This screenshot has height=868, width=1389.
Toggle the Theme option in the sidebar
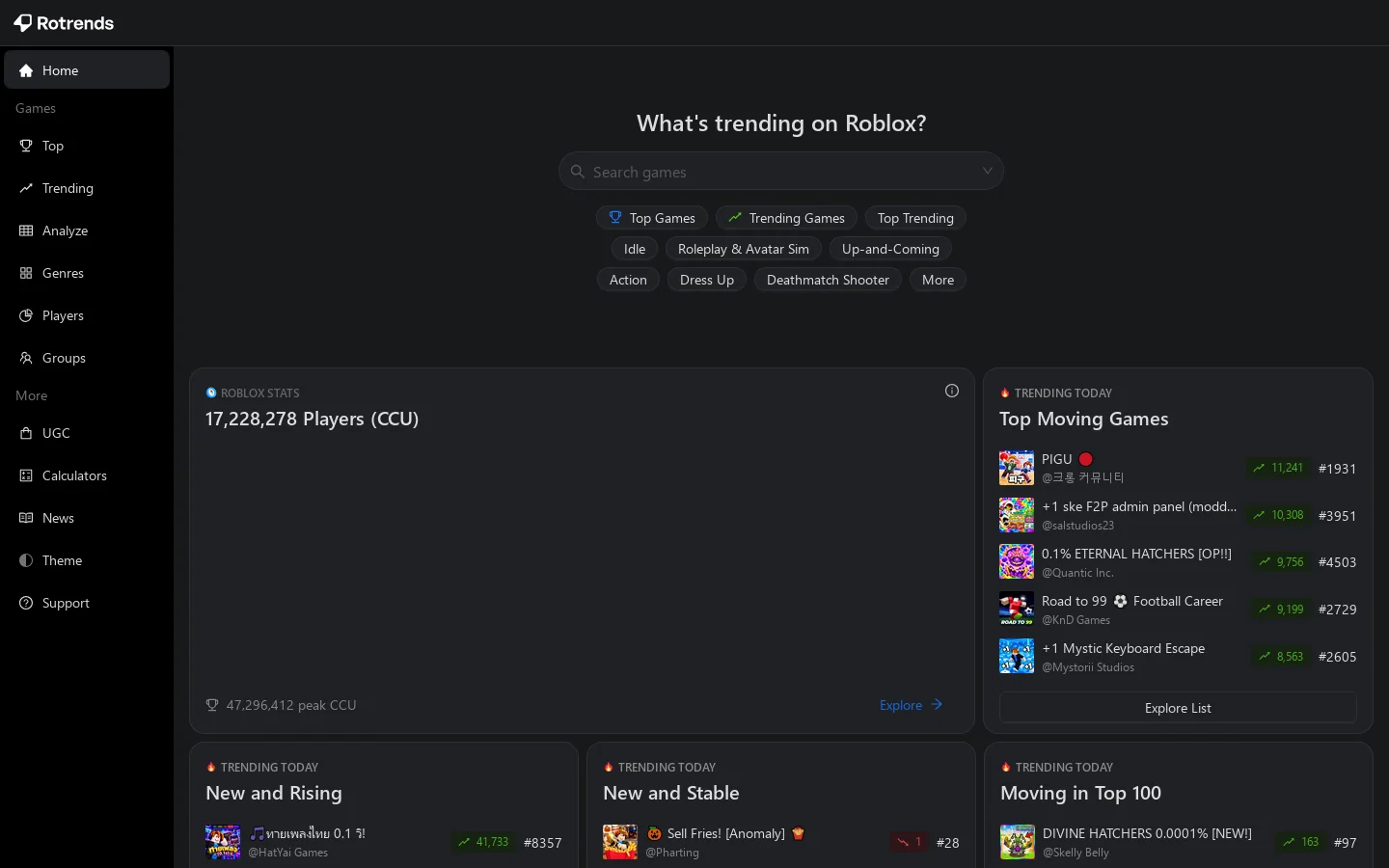pyautogui.click(x=87, y=560)
